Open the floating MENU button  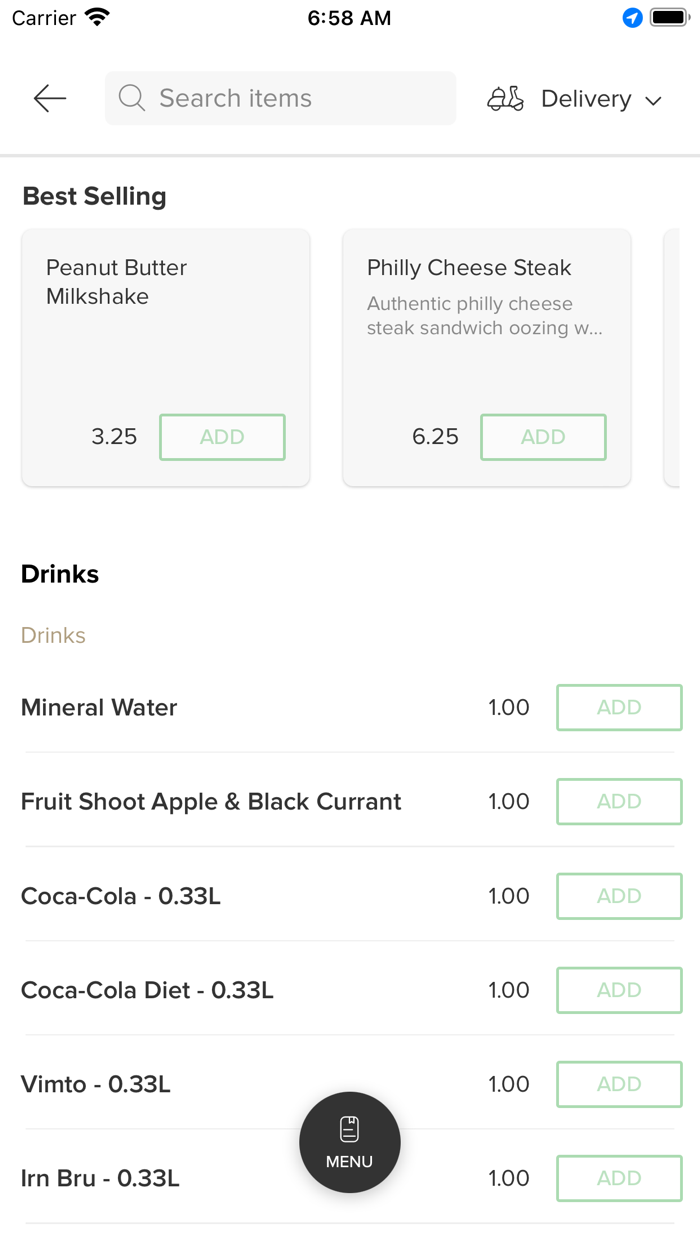[x=350, y=1142]
